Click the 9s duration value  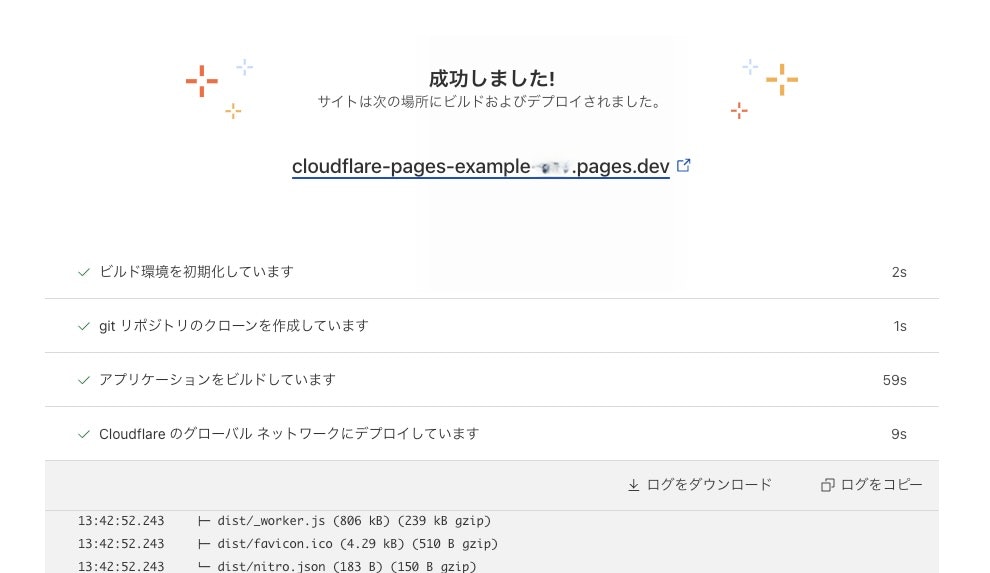pyautogui.click(x=899, y=435)
